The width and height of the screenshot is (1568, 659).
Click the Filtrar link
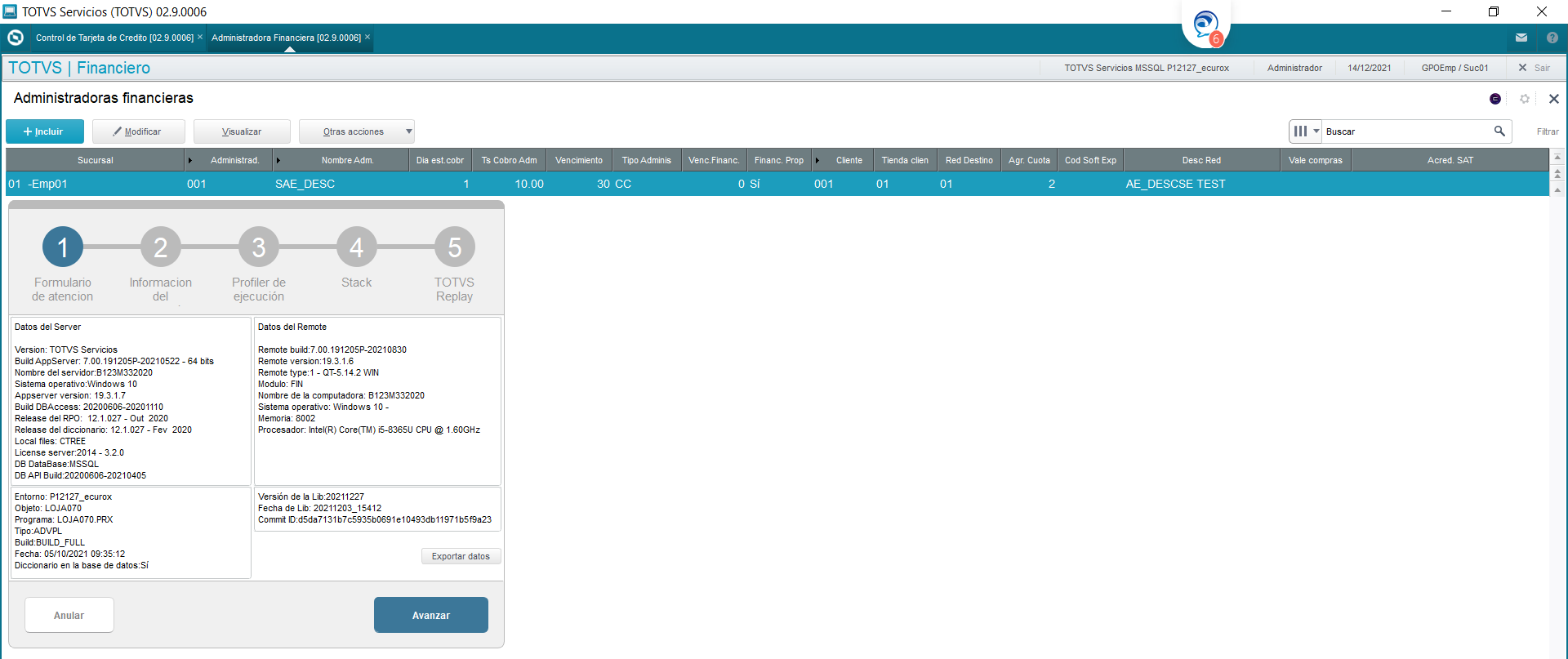(x=1548, y=131)
